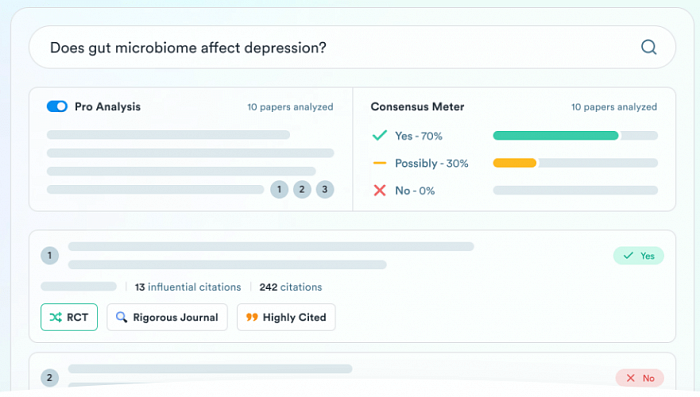Select the Rigorous Journal tag

point(167,317)
